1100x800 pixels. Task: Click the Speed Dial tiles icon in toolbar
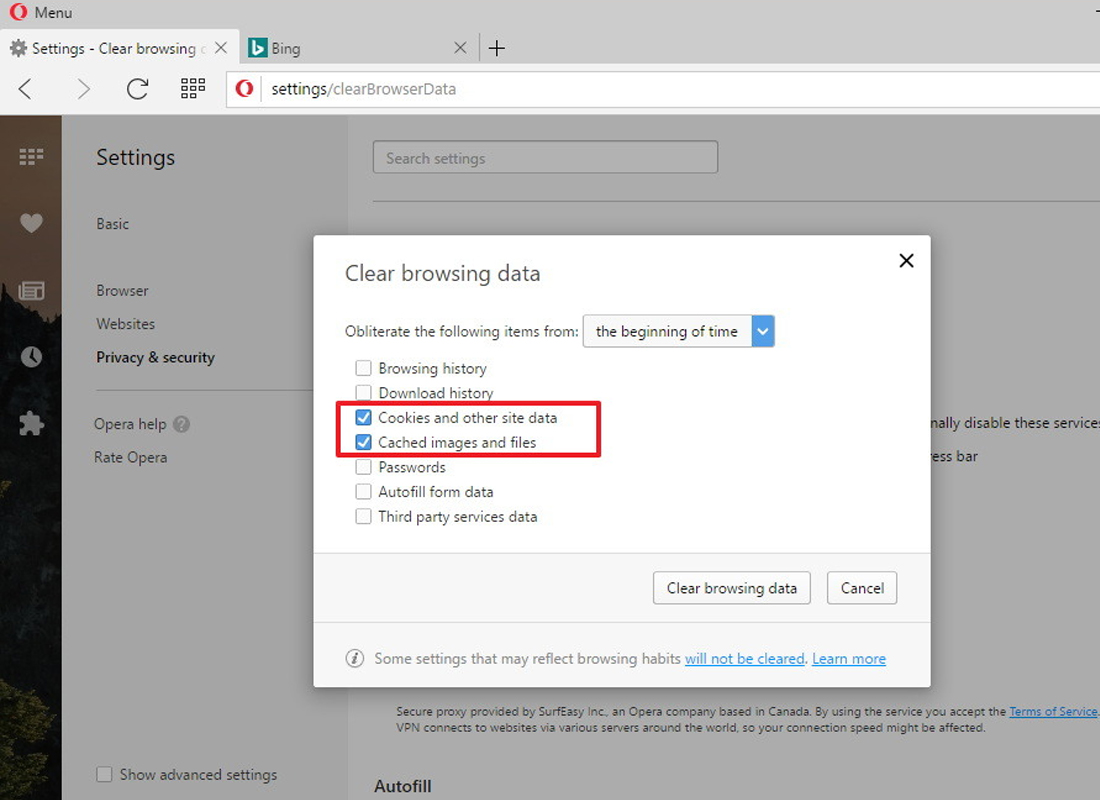[193, 88]
